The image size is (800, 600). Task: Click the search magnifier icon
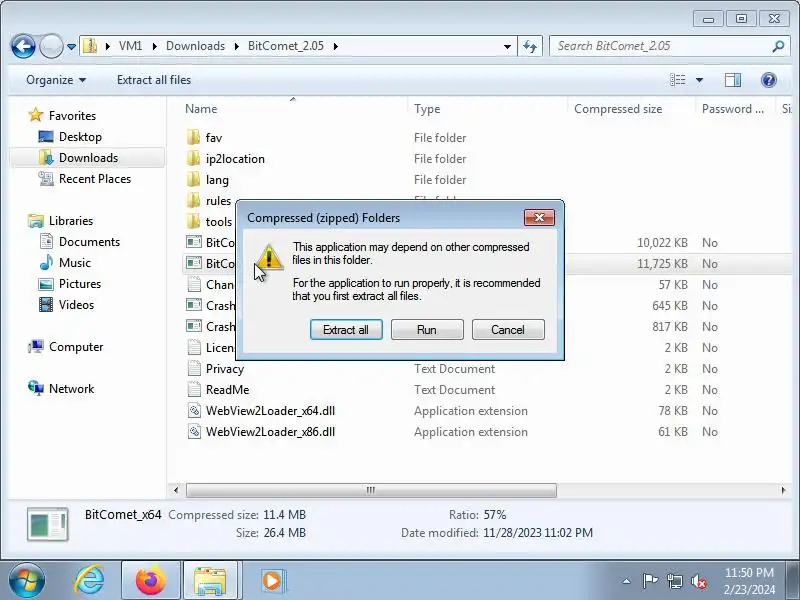point(778,46)
